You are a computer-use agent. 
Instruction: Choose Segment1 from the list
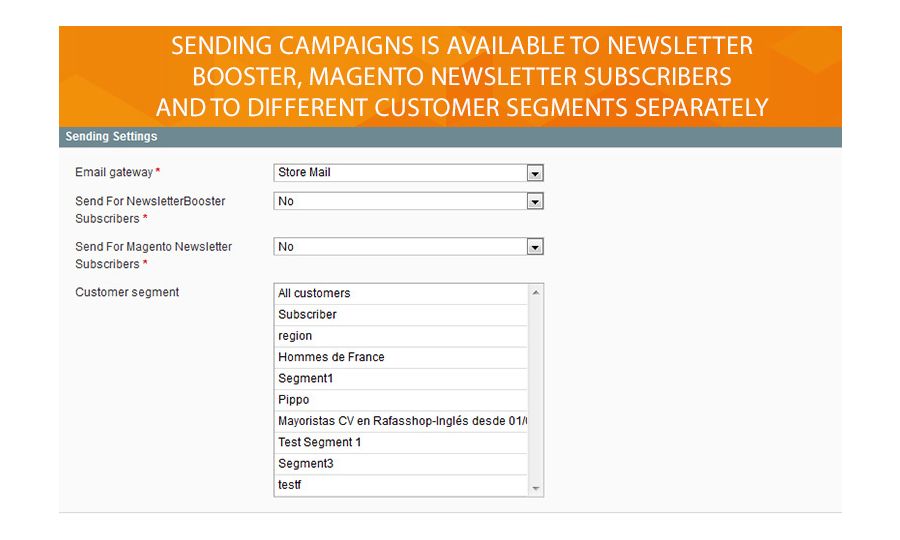400,379
